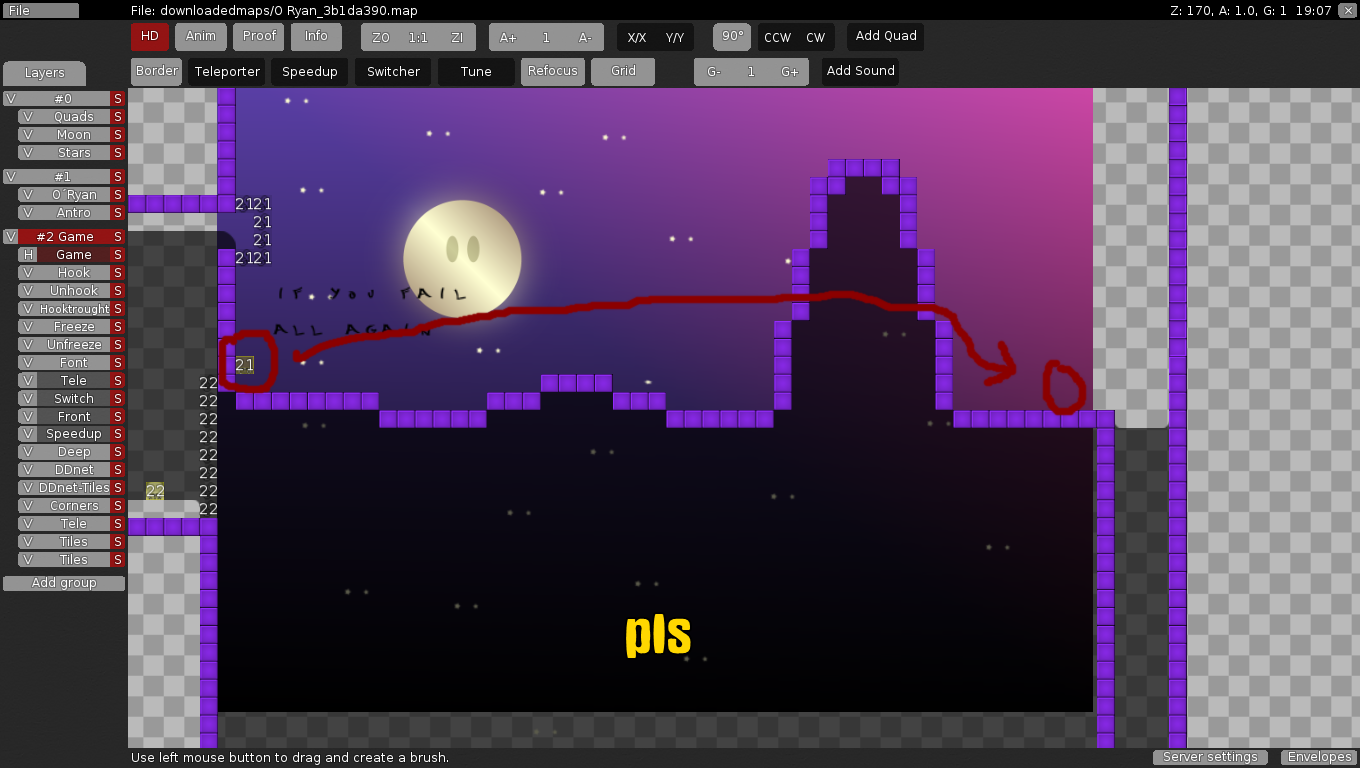
Task: Show the hidden Game layer
Action: coord(28,255)
